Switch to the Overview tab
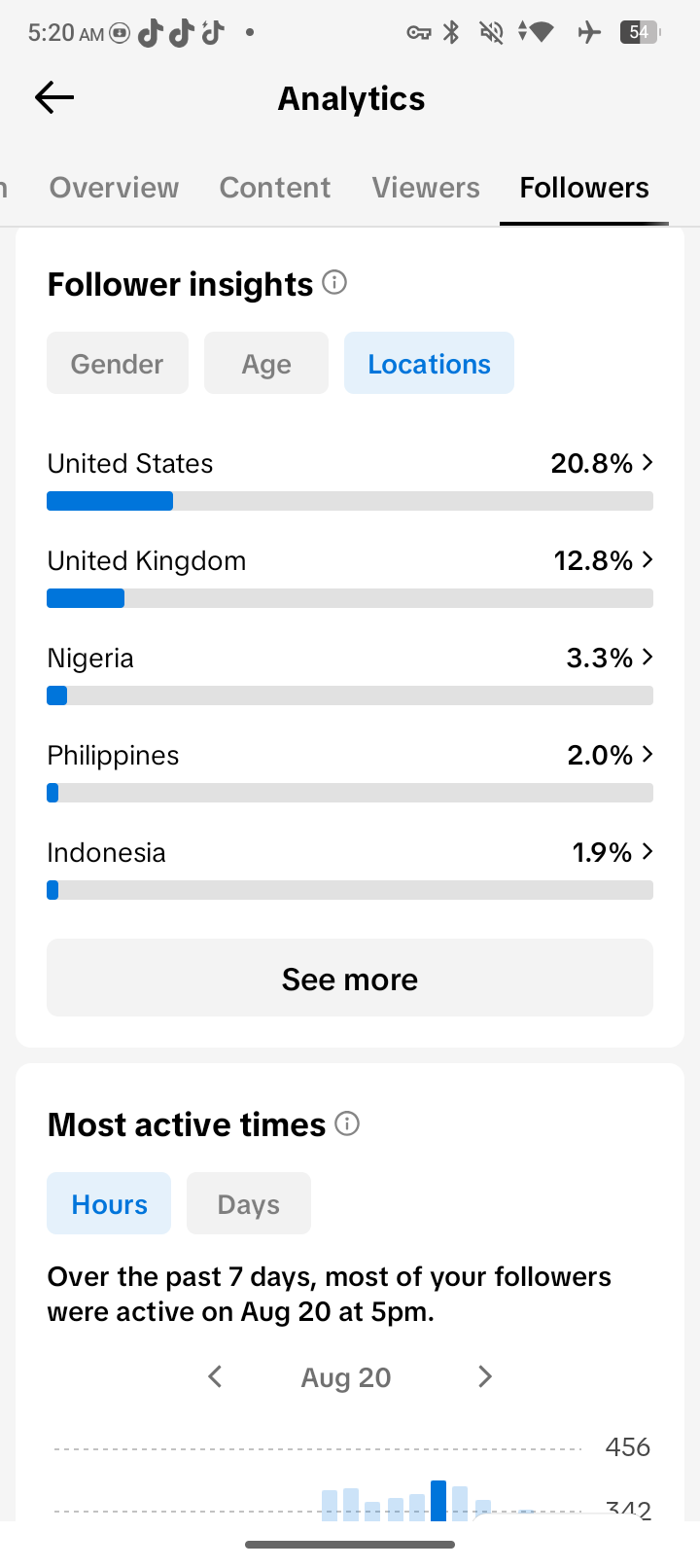The height and width of the screenshot is (1568, 700). click(115, 188)
